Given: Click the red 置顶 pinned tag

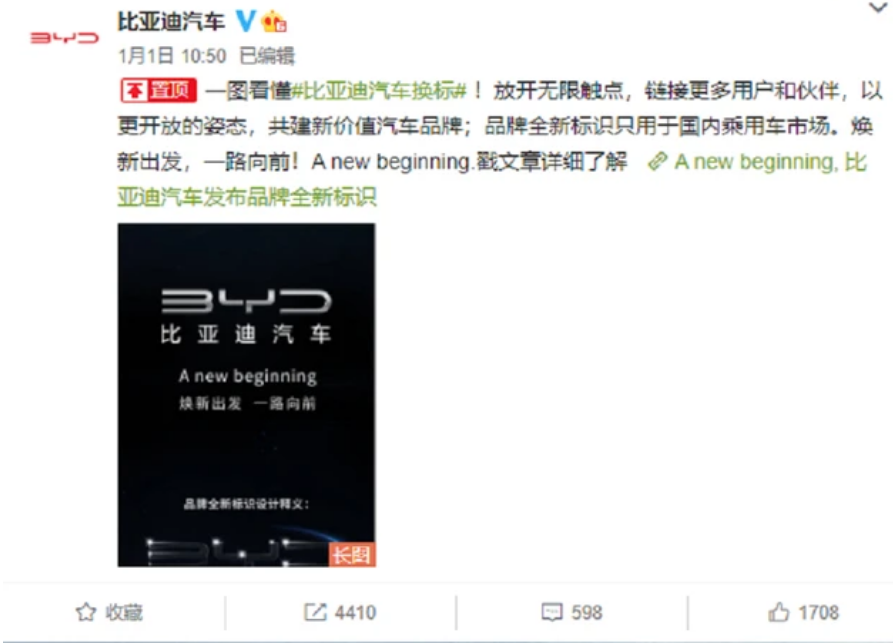Looking at the screenshot, I should point(158,91).
